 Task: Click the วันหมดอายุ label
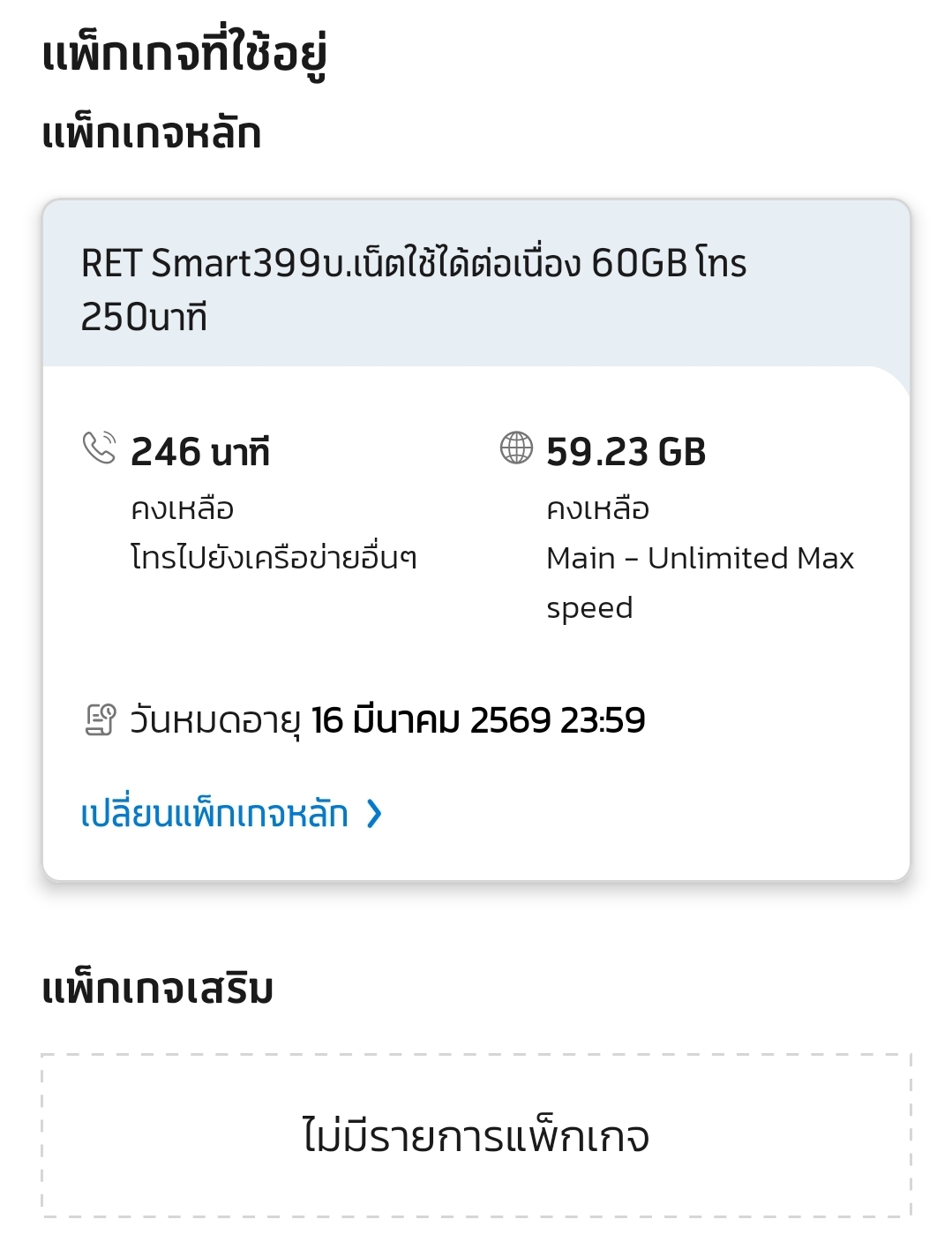pyautogui.click(x=215, y=720)
